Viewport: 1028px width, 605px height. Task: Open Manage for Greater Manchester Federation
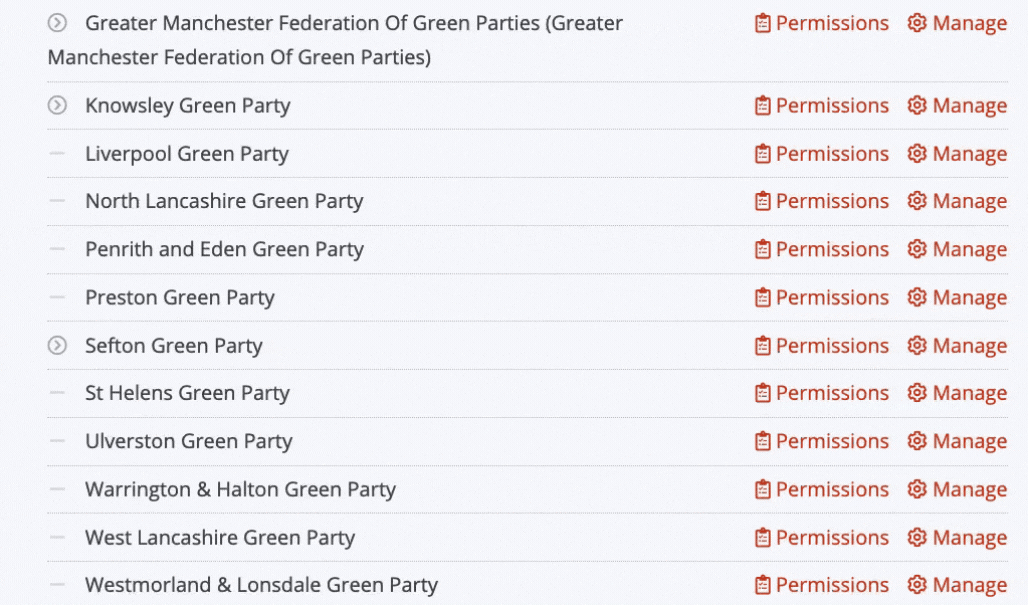point(957,23)
